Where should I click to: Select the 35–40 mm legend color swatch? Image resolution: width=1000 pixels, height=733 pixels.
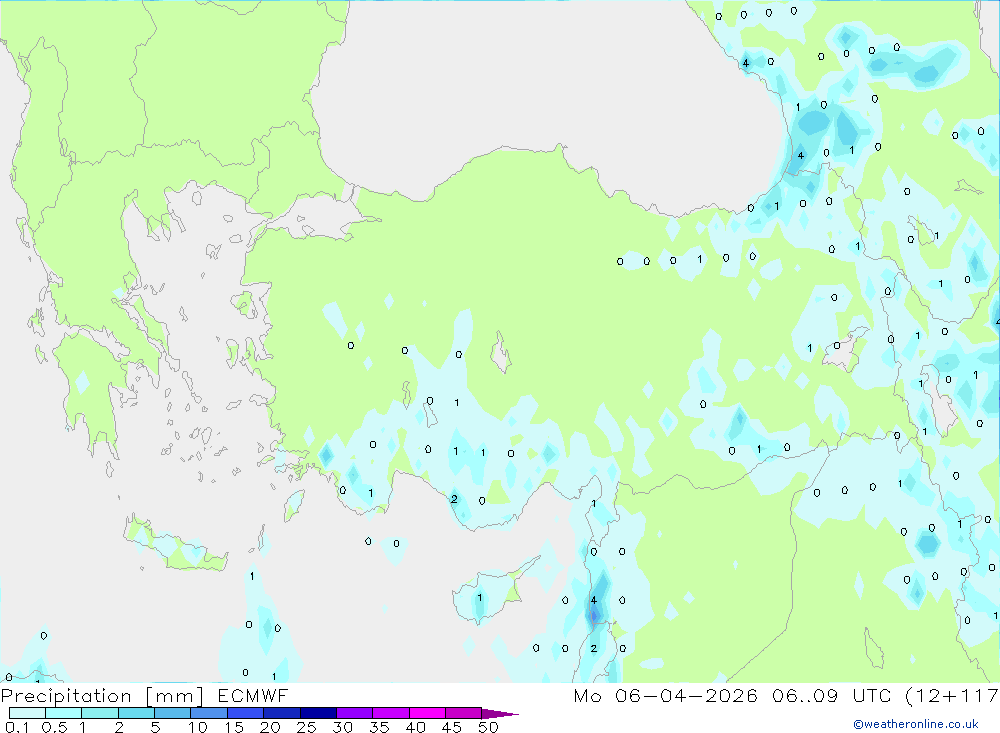tap(391, 713)
